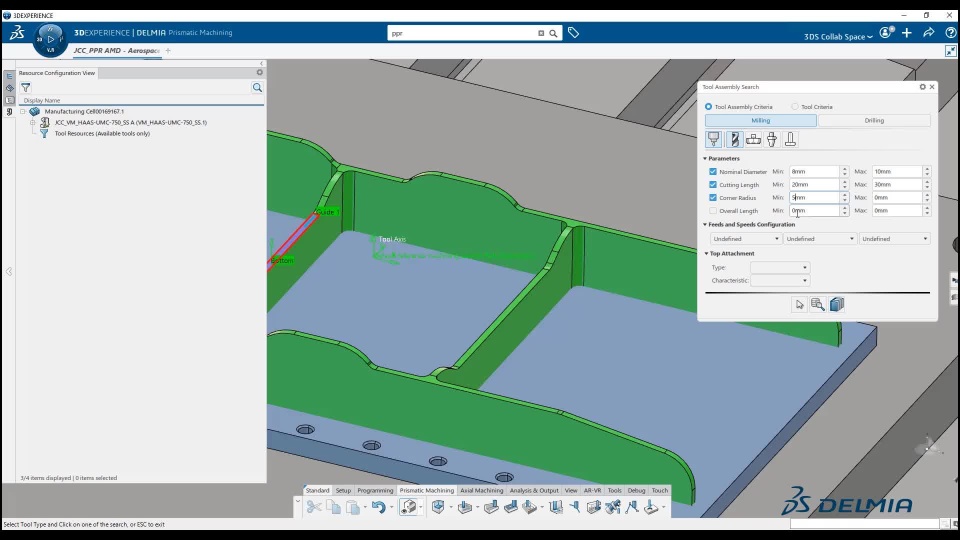
Task: Open Help question mark icon
Action: [950, 33]
